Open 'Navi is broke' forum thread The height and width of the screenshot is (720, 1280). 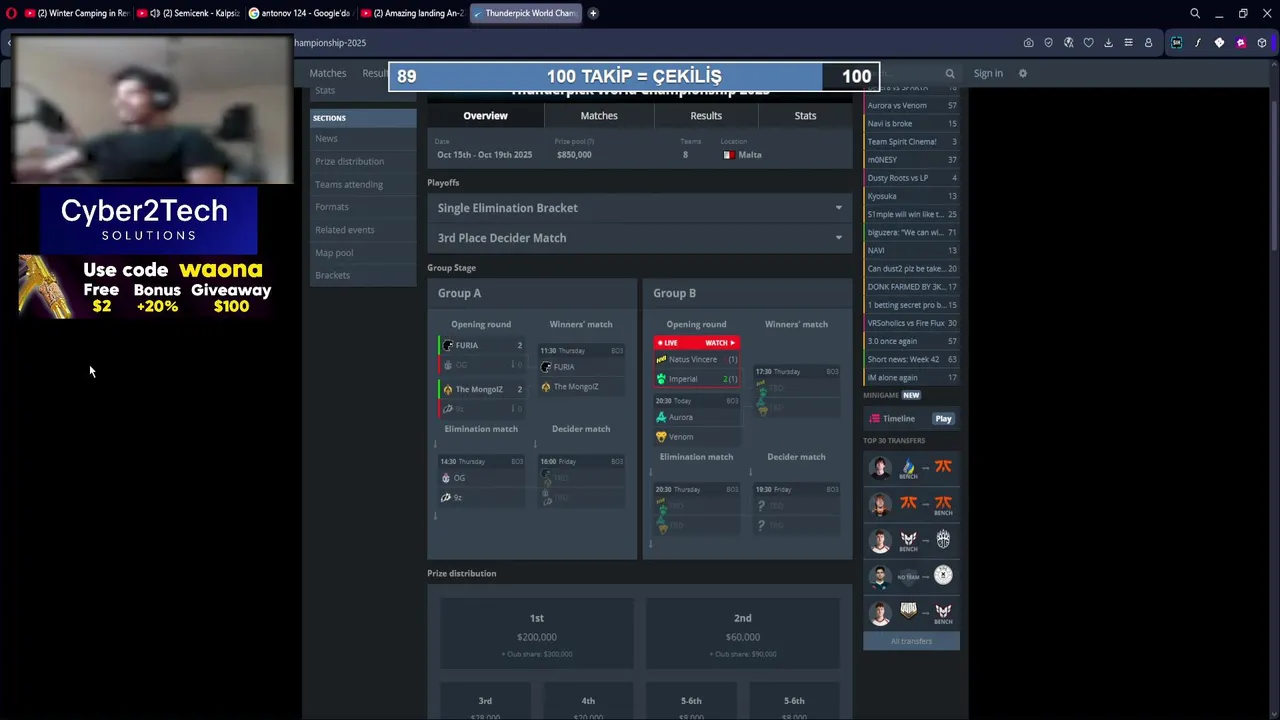pos(911,124)
